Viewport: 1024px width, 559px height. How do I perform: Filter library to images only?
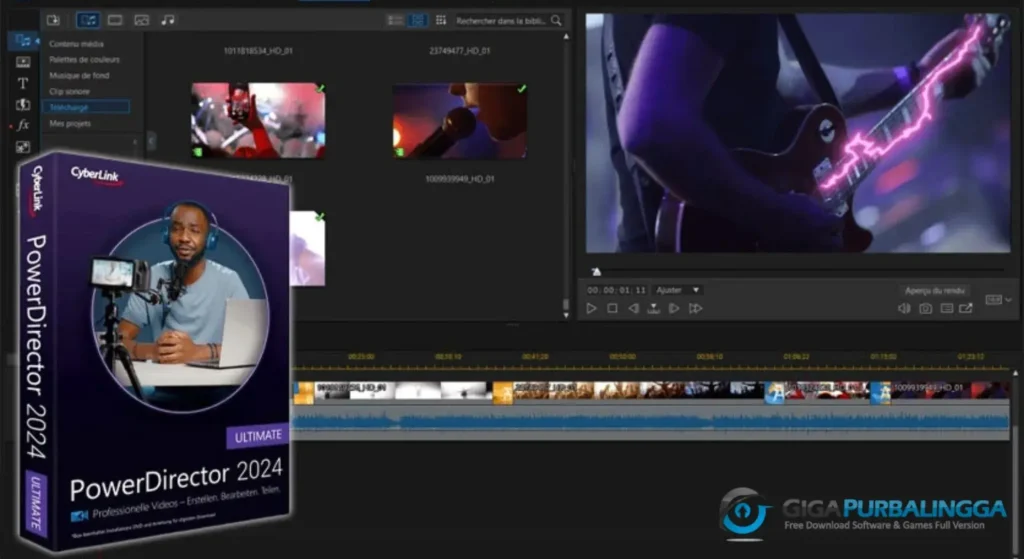(142, 20)
